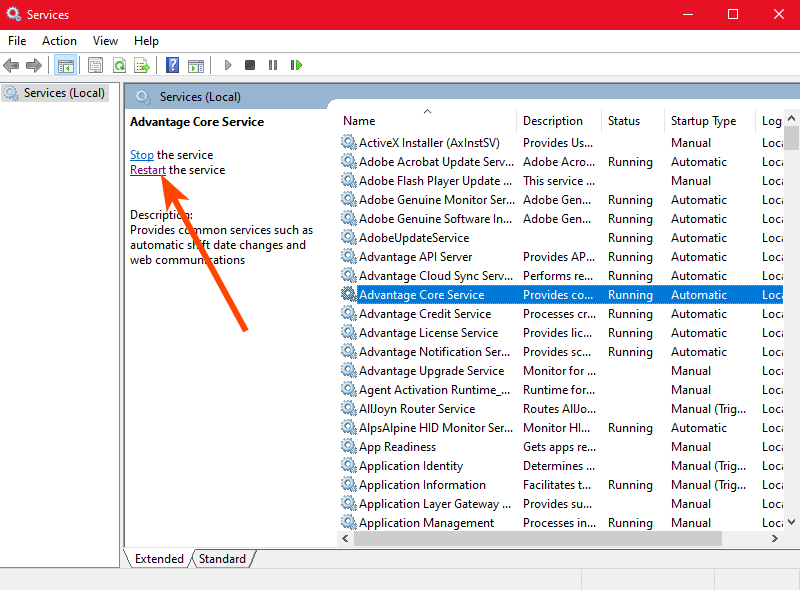Select Adobe Acrobat Update Service row

coord(561,162)
